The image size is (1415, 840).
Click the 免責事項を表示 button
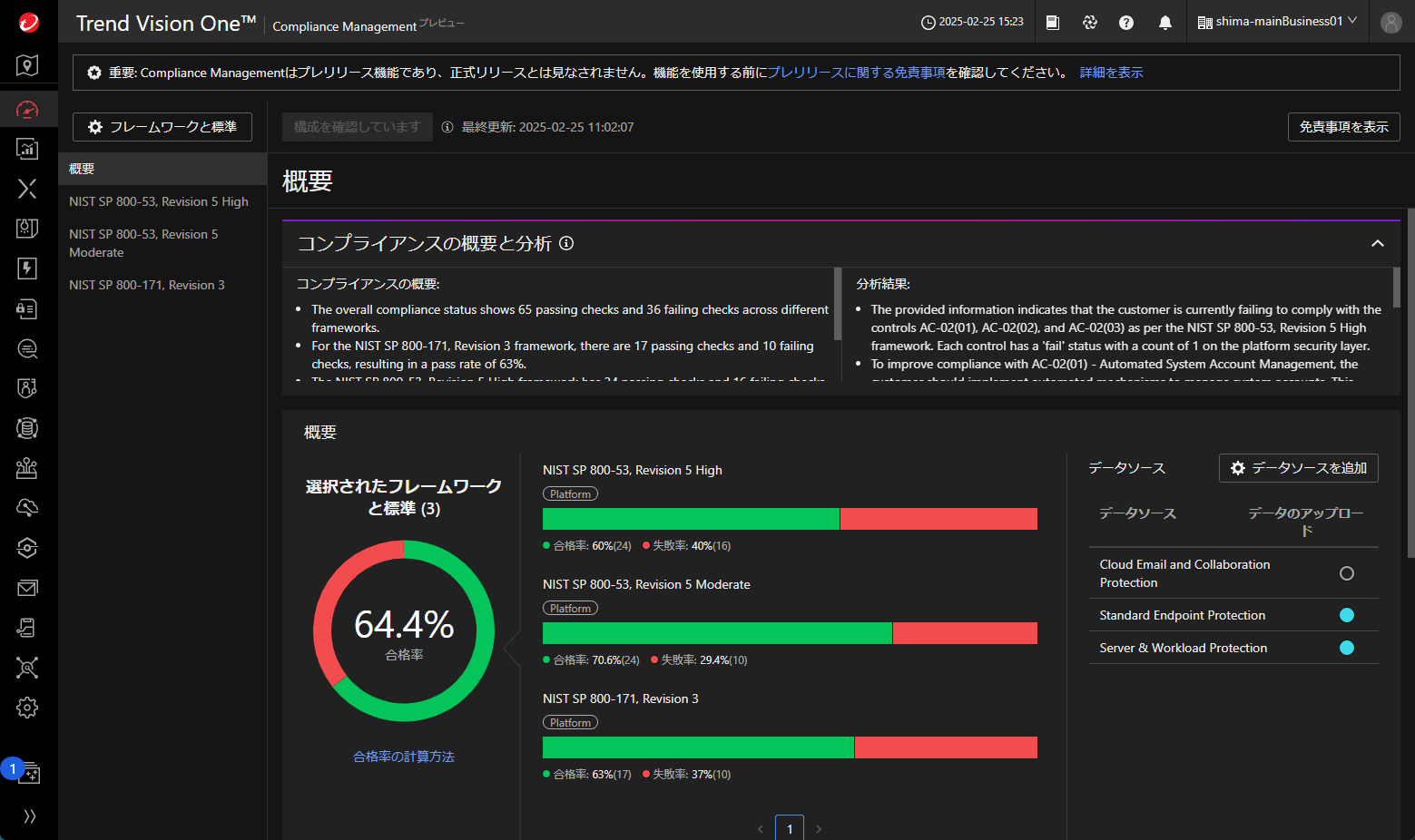1343,127
